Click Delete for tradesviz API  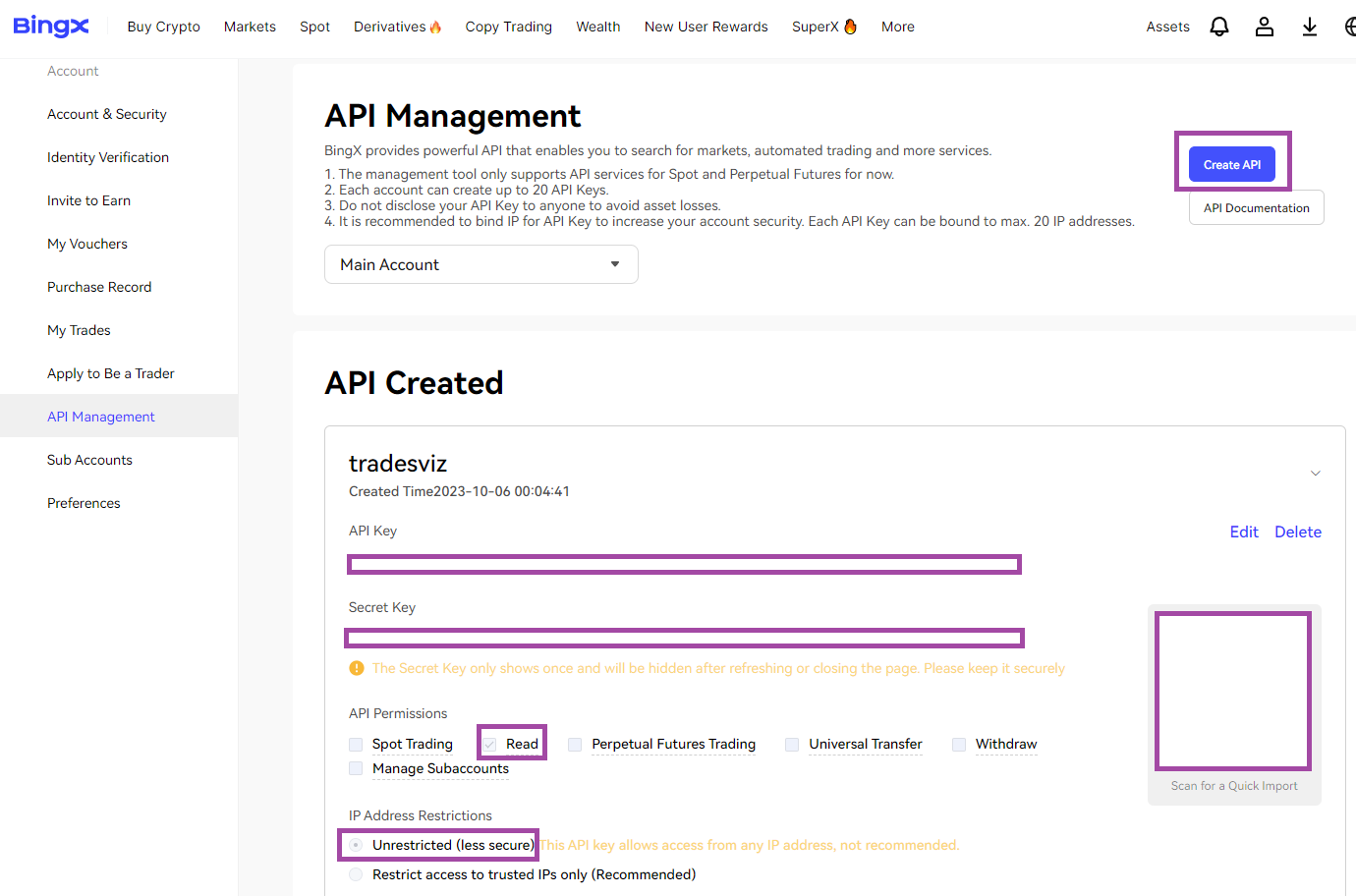click(x=1298, y=532)
